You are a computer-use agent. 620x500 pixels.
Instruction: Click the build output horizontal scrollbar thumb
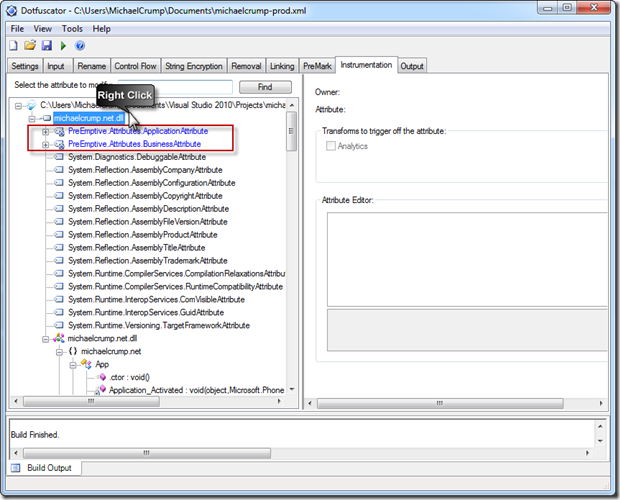click(147, 453)
